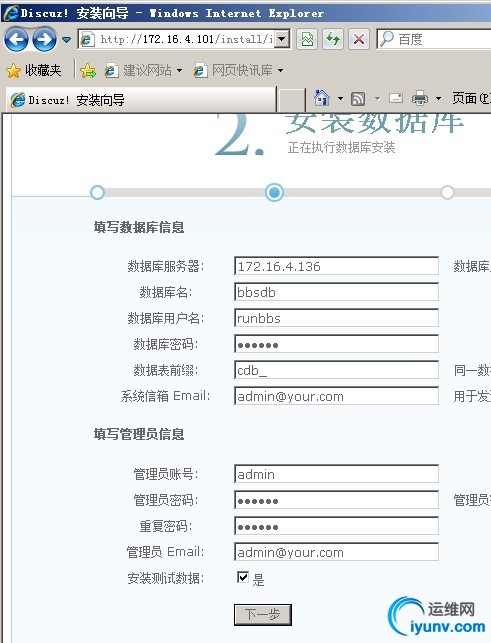
Task: Expand the address bar history dropdown
Action: click(282, 40)
